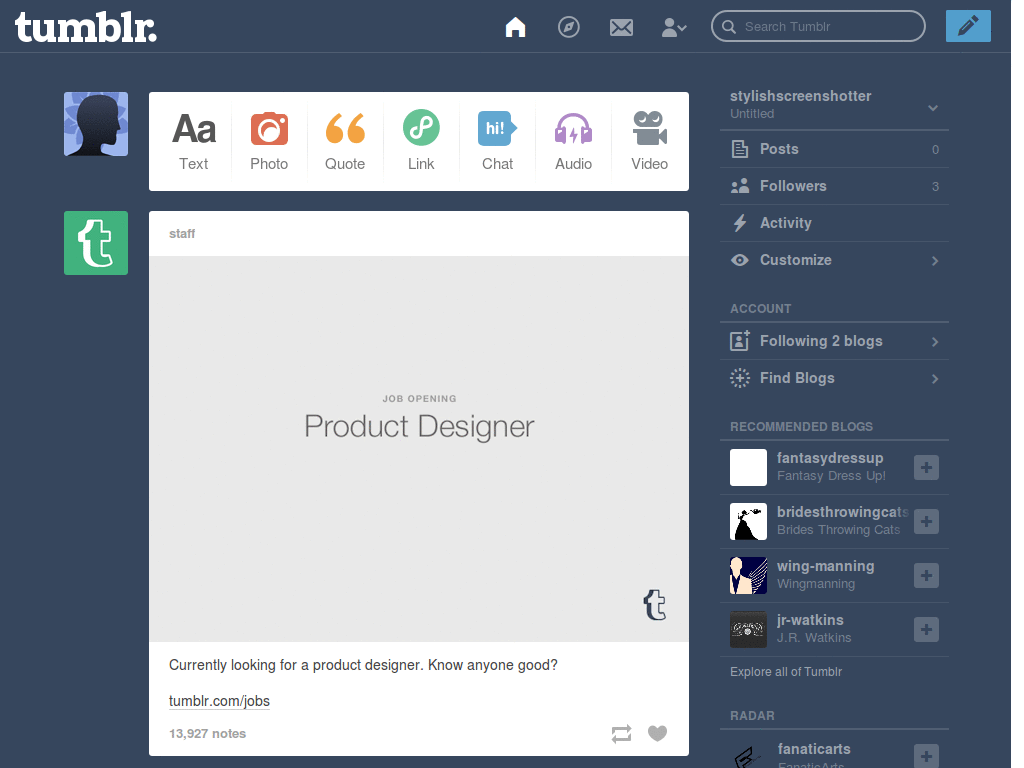1024x768 pixels.
Task: Click the post caption about product designer
Action: tap(363, 665)
